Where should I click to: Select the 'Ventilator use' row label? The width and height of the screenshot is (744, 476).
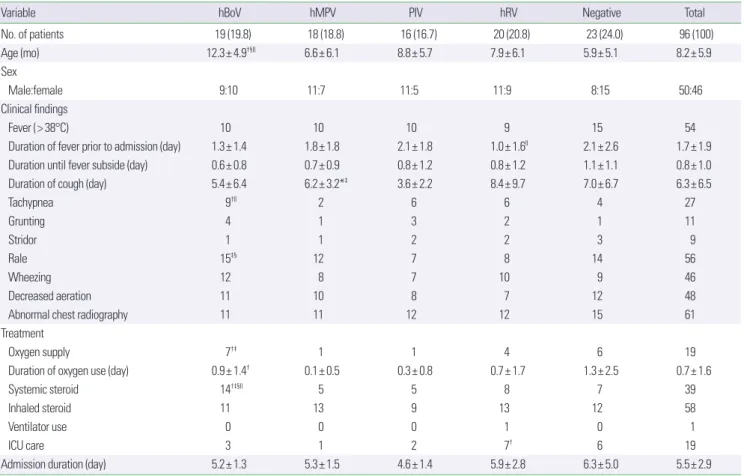(37, 427)
